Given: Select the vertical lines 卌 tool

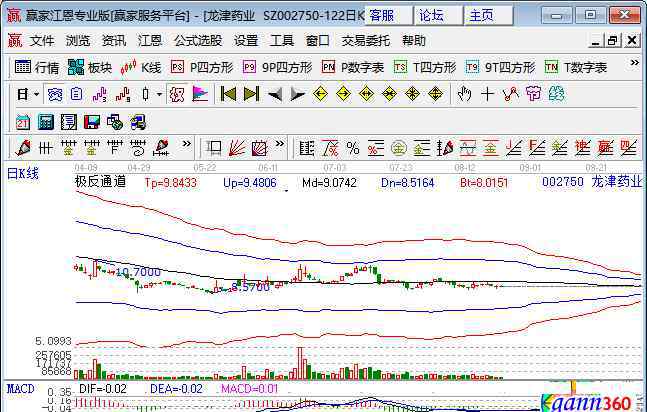Looking at the screenshot, I should click(x=45, y=148).
